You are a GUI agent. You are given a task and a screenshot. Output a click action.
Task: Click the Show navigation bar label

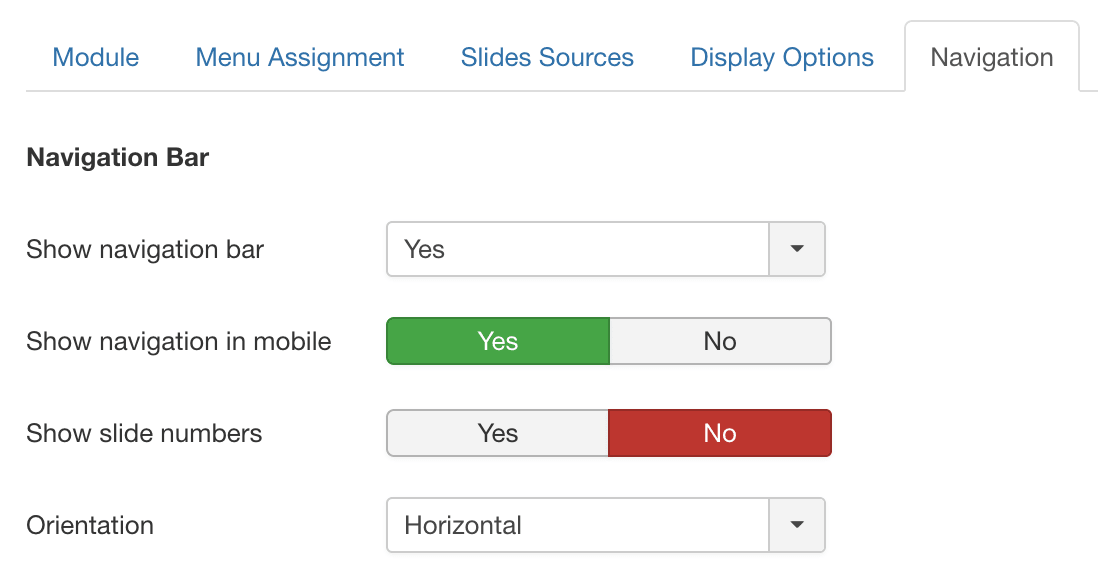(145, 249)
